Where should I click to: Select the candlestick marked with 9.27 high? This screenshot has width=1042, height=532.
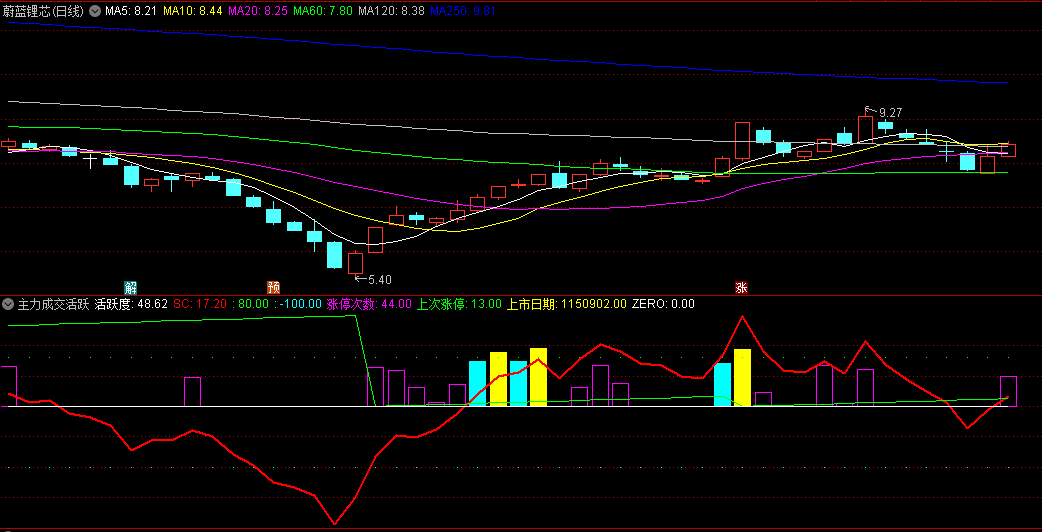(865, 126)
